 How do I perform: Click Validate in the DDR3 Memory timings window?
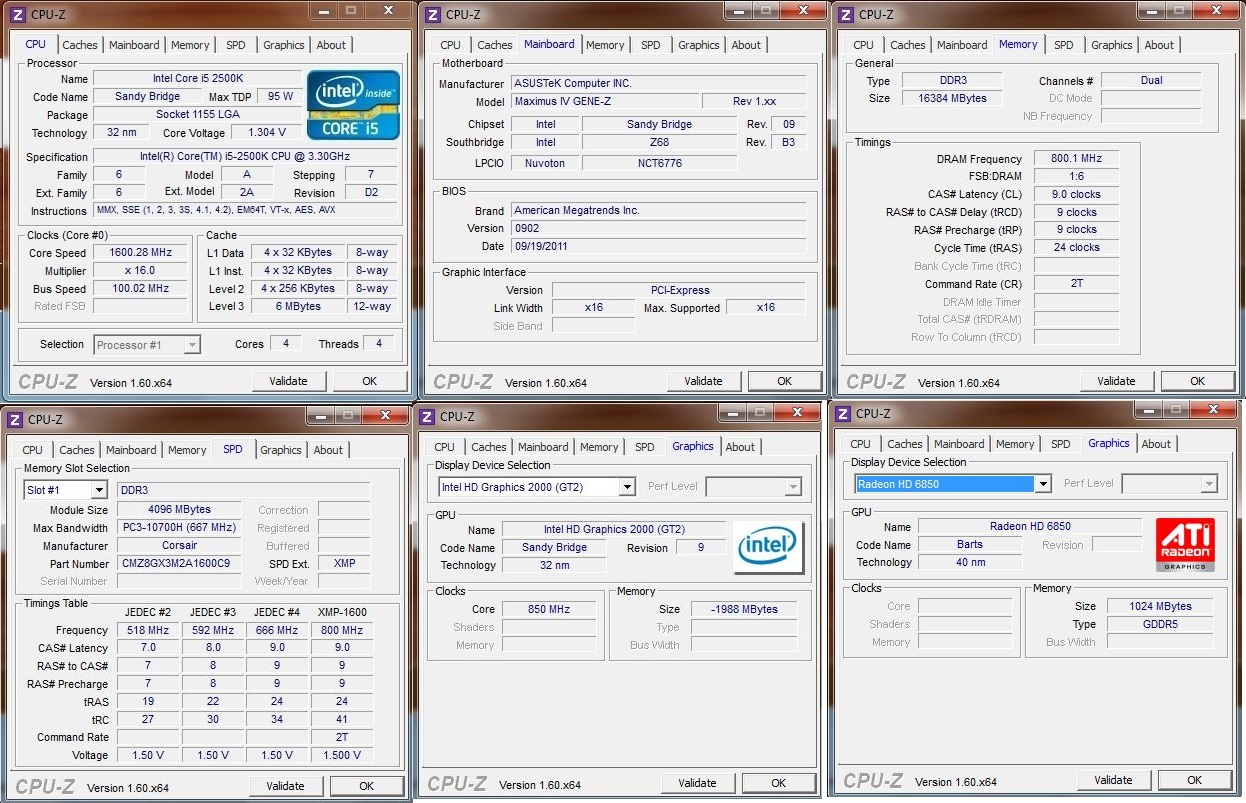pyautogui.click(x=1116, y=381)
